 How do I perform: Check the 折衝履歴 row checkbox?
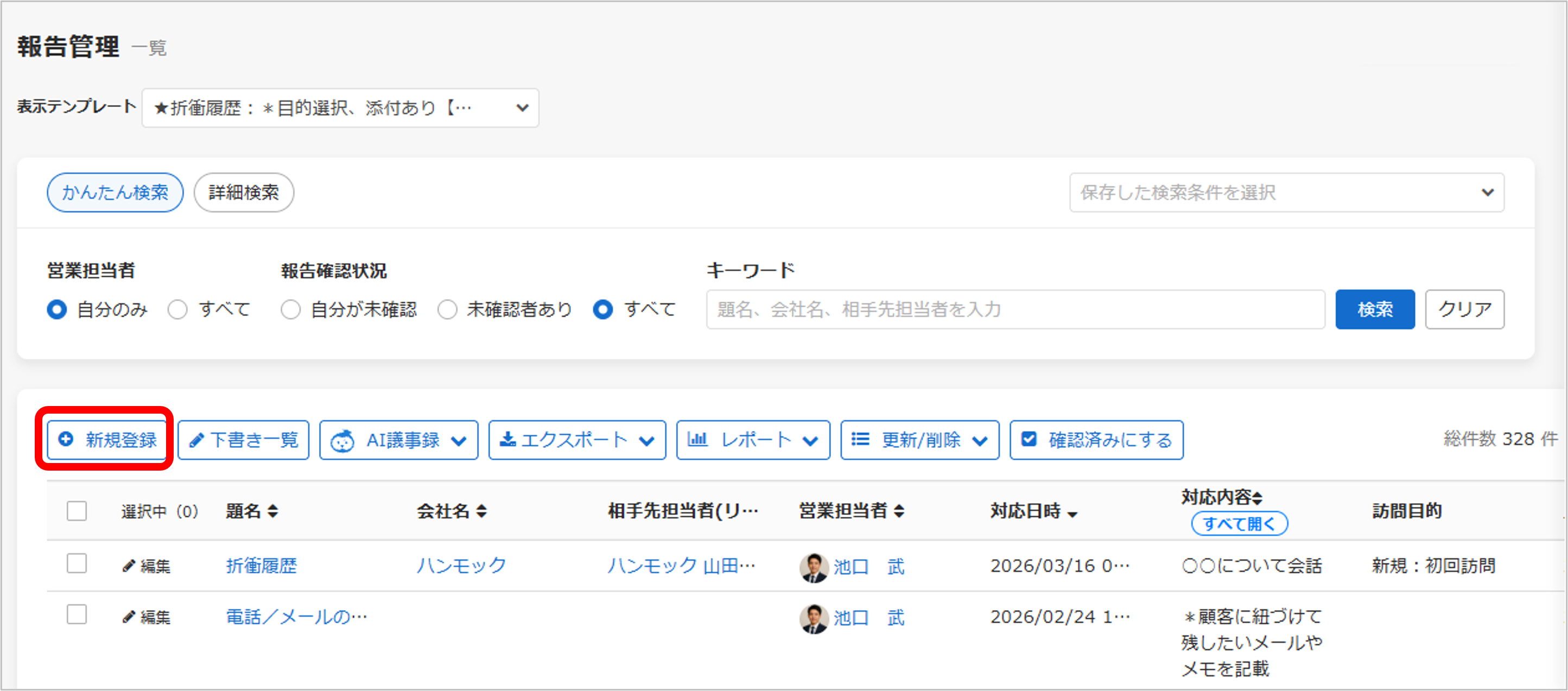pyautogui.click(x=77, y=564)
